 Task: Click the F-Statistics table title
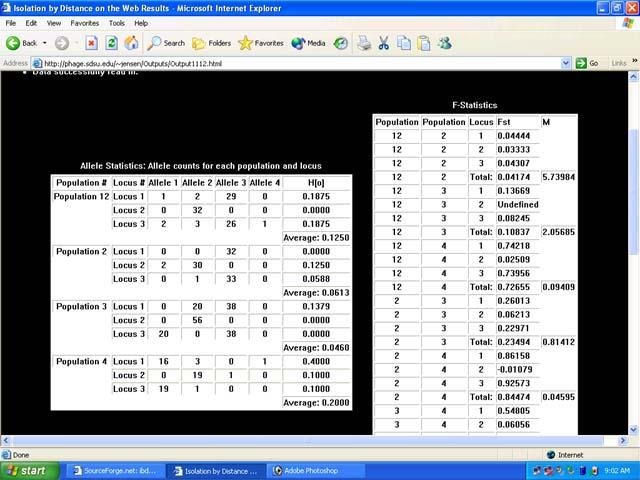[x=475, y=105]
